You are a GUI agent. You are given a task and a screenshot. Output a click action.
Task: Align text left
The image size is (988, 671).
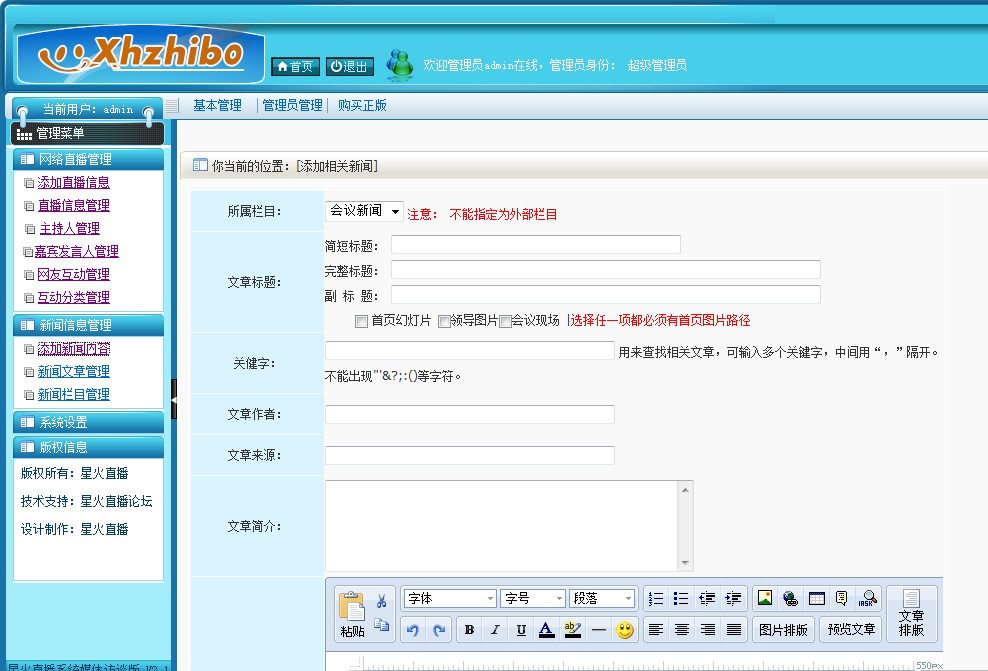656,629
